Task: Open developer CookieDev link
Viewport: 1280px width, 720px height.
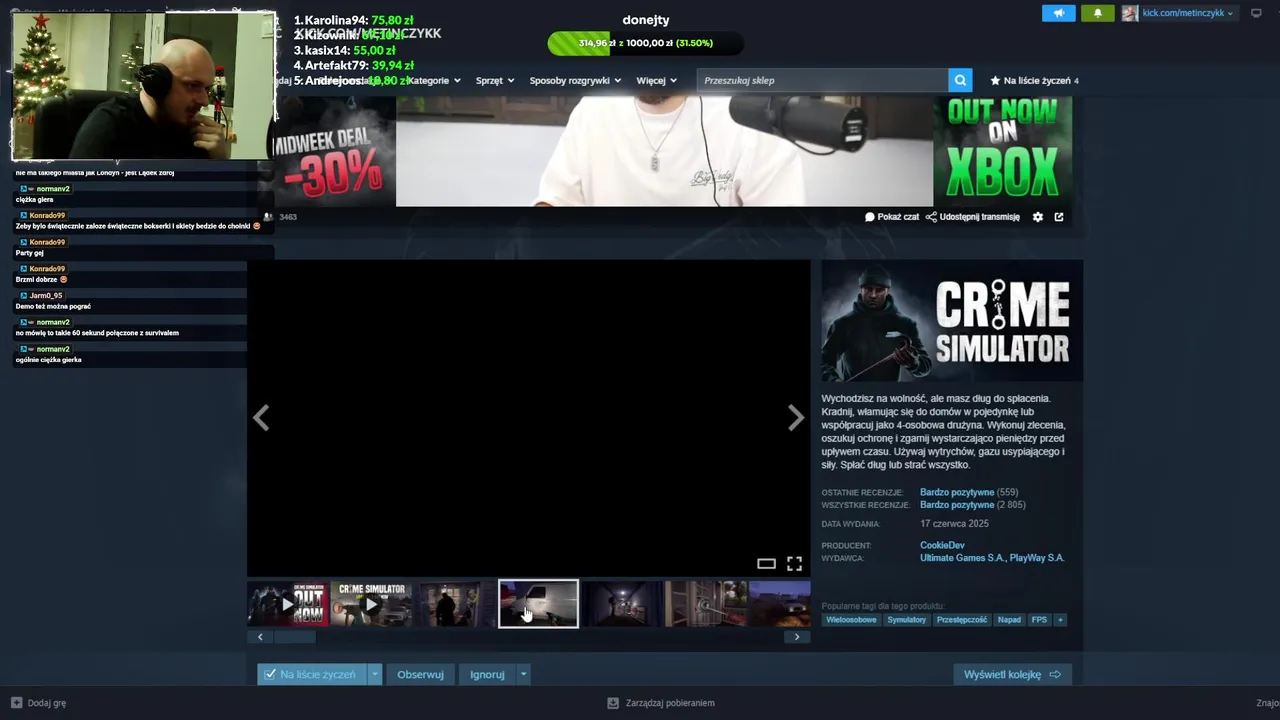Action: pos(942,546)
